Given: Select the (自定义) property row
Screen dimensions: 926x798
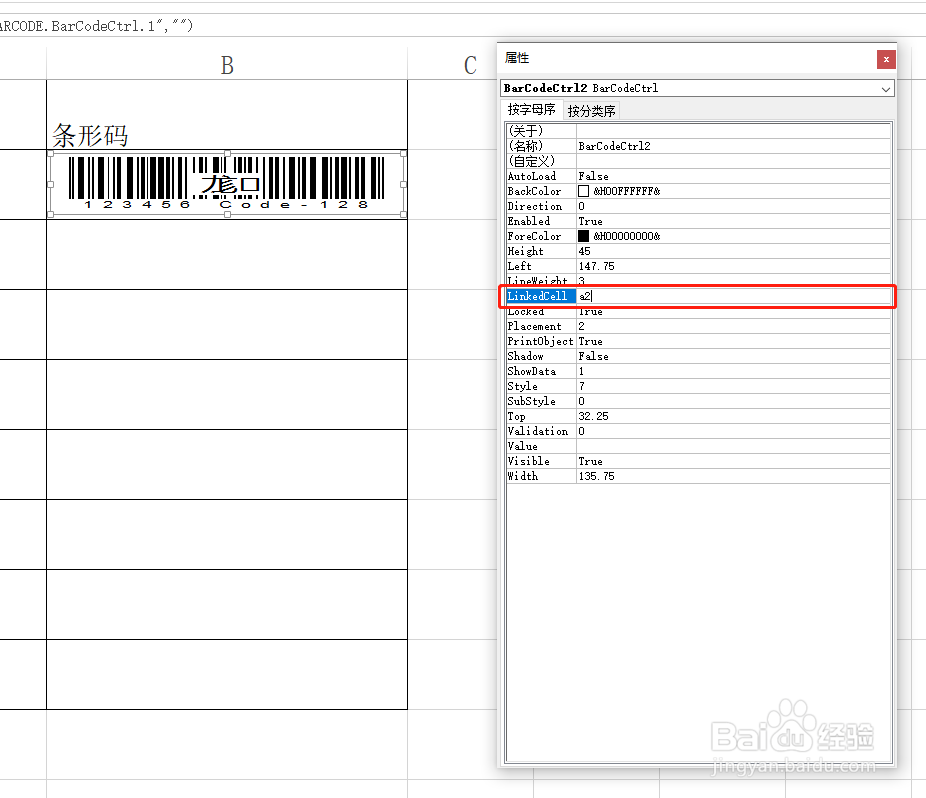Looking at the screenshot, I should pos(698,161).
